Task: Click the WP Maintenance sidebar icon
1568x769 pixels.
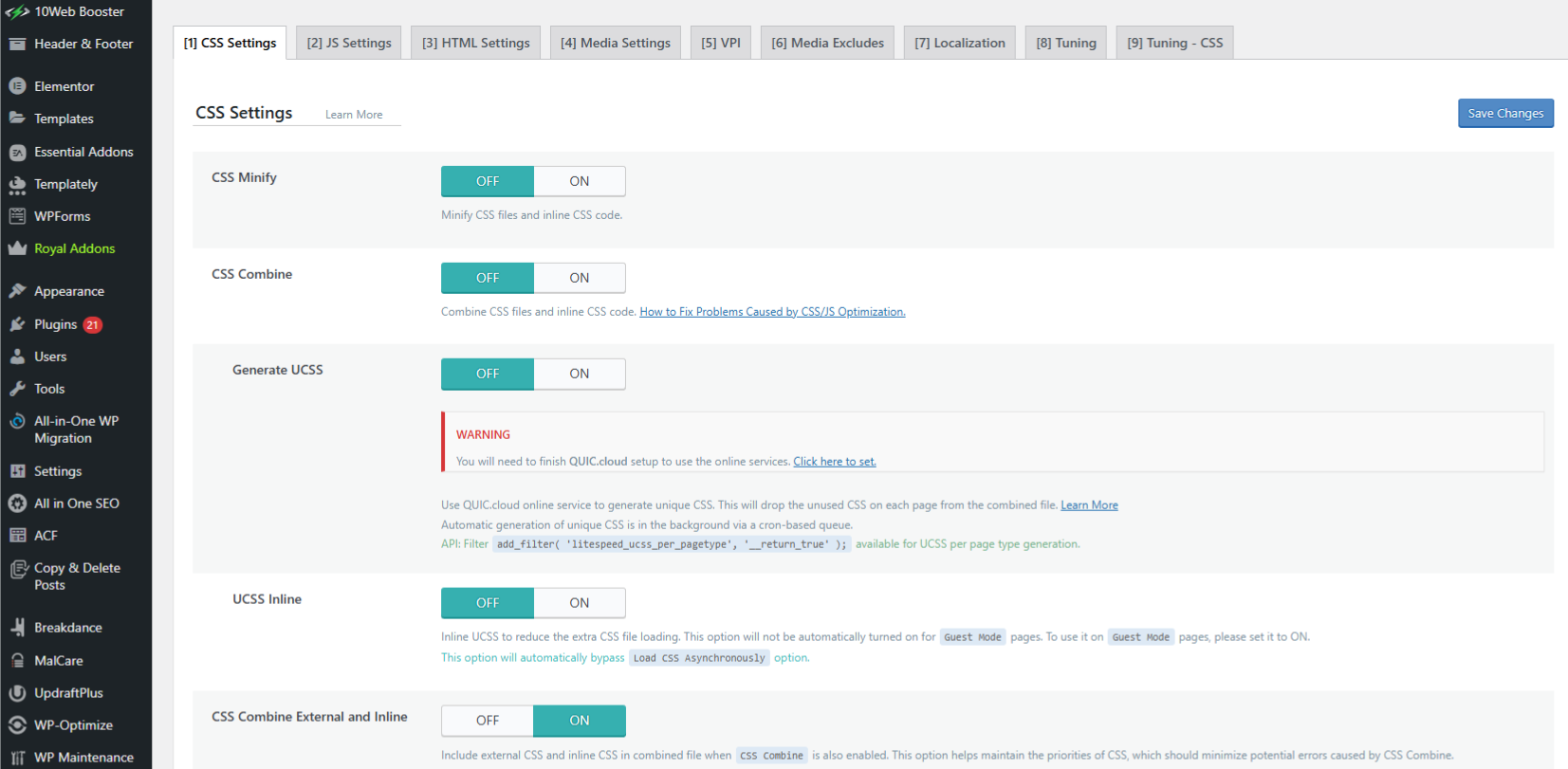Action: pyautogui.click(x=17, y=758)
